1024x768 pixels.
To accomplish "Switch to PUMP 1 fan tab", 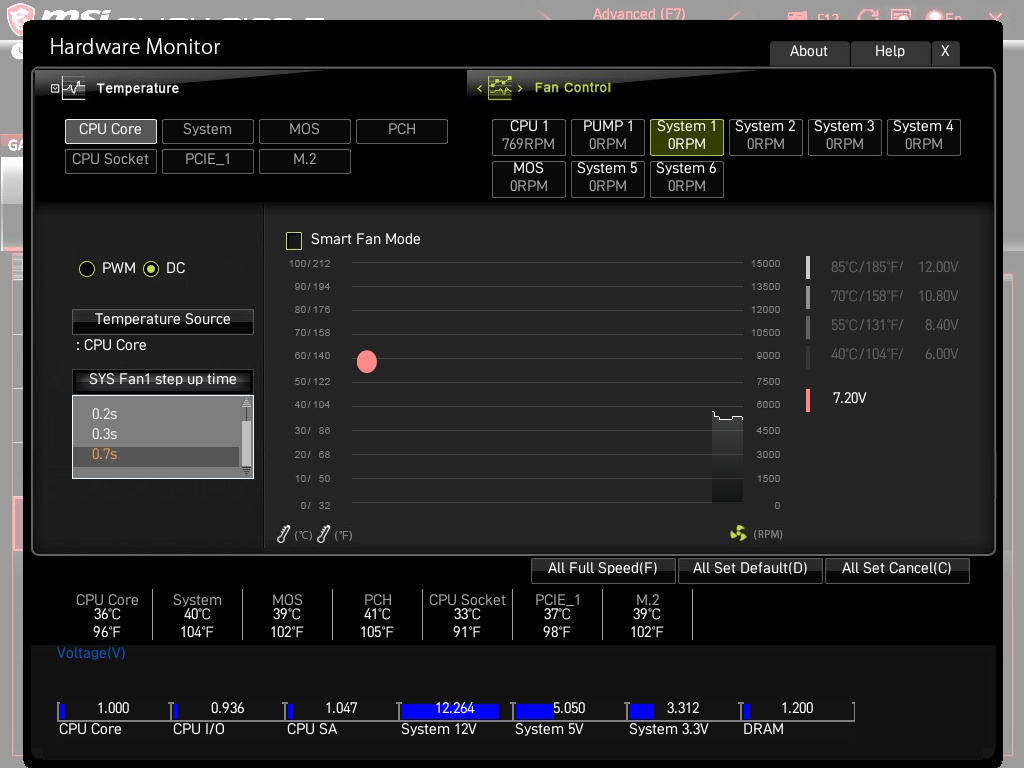I will [x=608, y=136].
